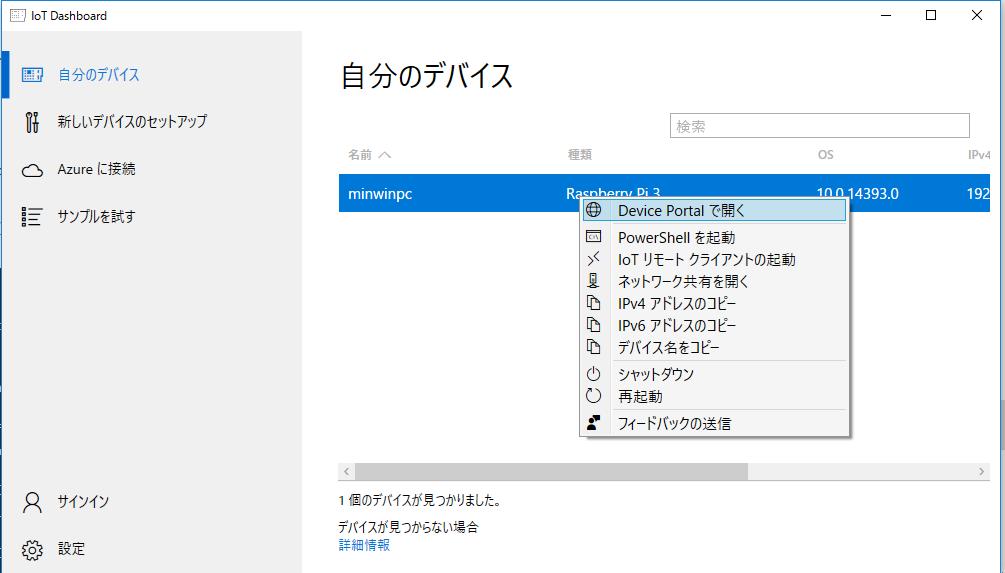
Task: Choose フィードバックの送信 menu entry
Action: point(715,423)
